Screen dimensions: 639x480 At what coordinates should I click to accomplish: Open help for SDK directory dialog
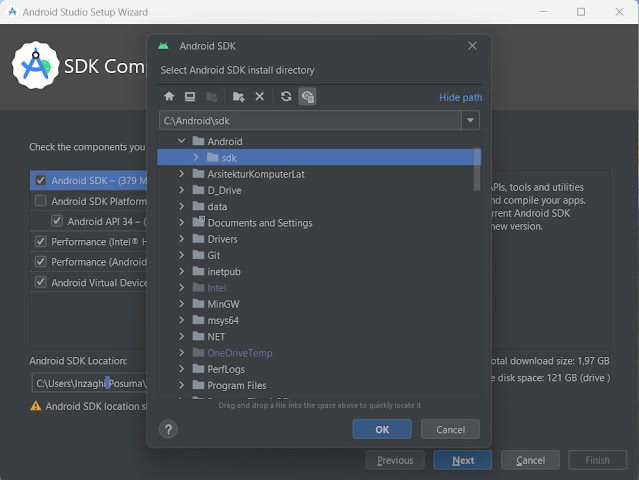click(x=168, y=429)
